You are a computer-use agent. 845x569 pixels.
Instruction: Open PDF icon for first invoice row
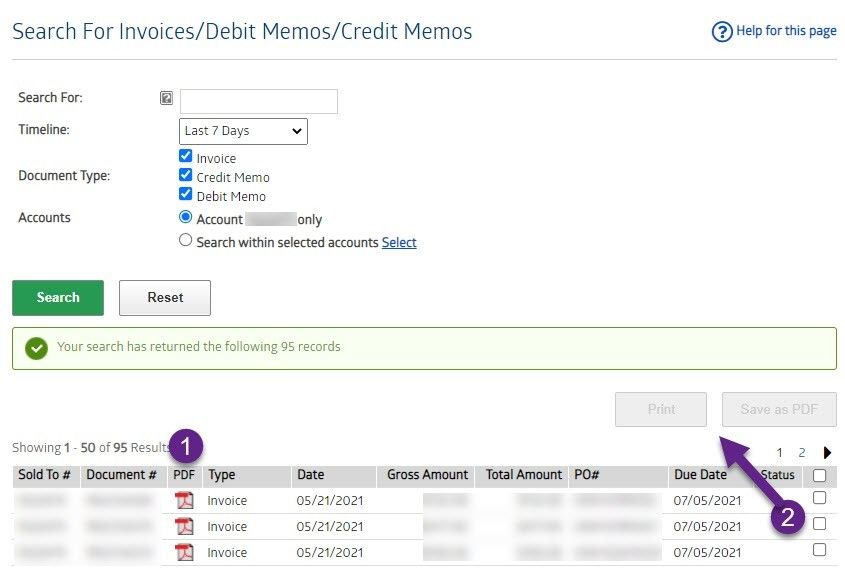[184, 501]
